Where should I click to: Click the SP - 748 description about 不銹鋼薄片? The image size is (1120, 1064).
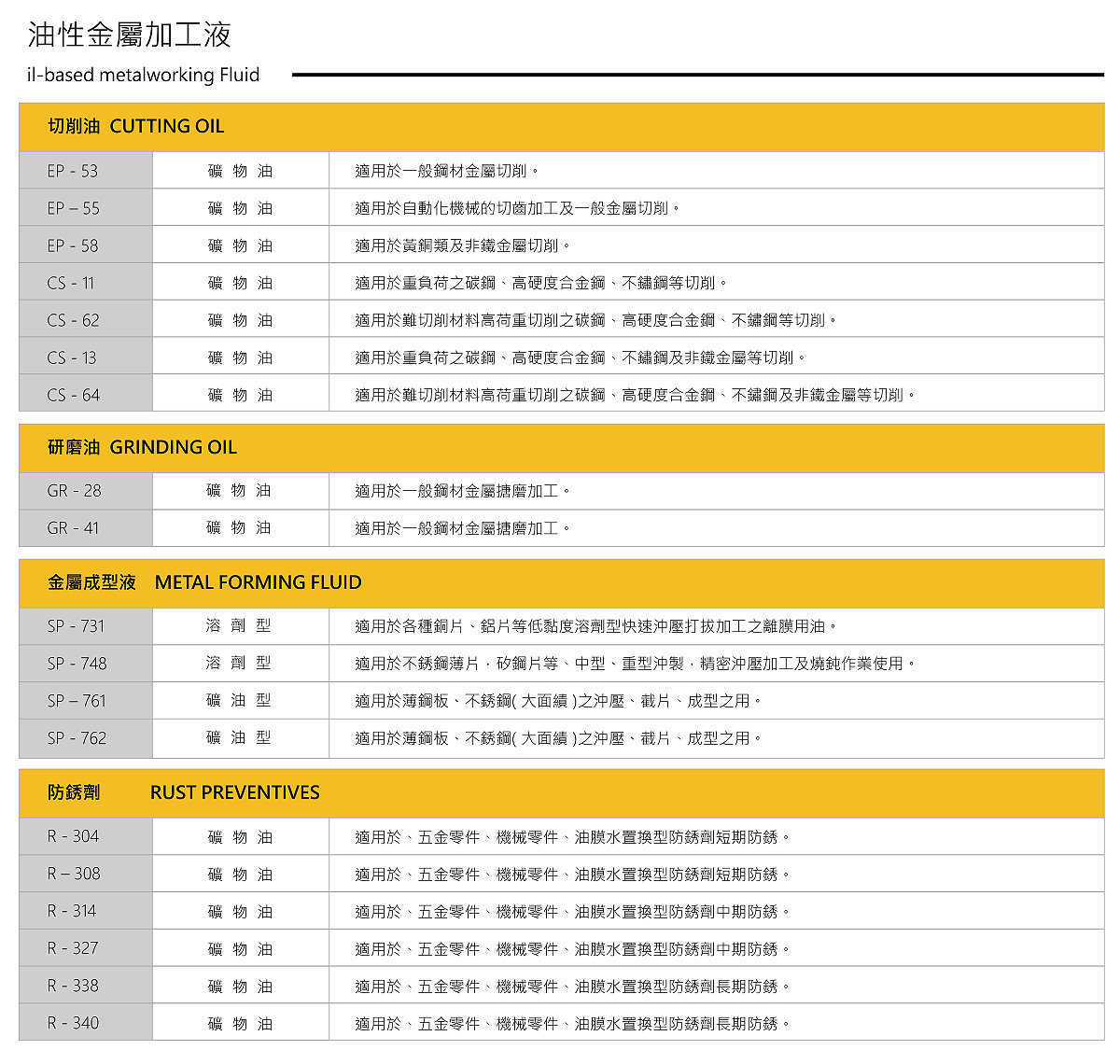[x=636, y=663]
